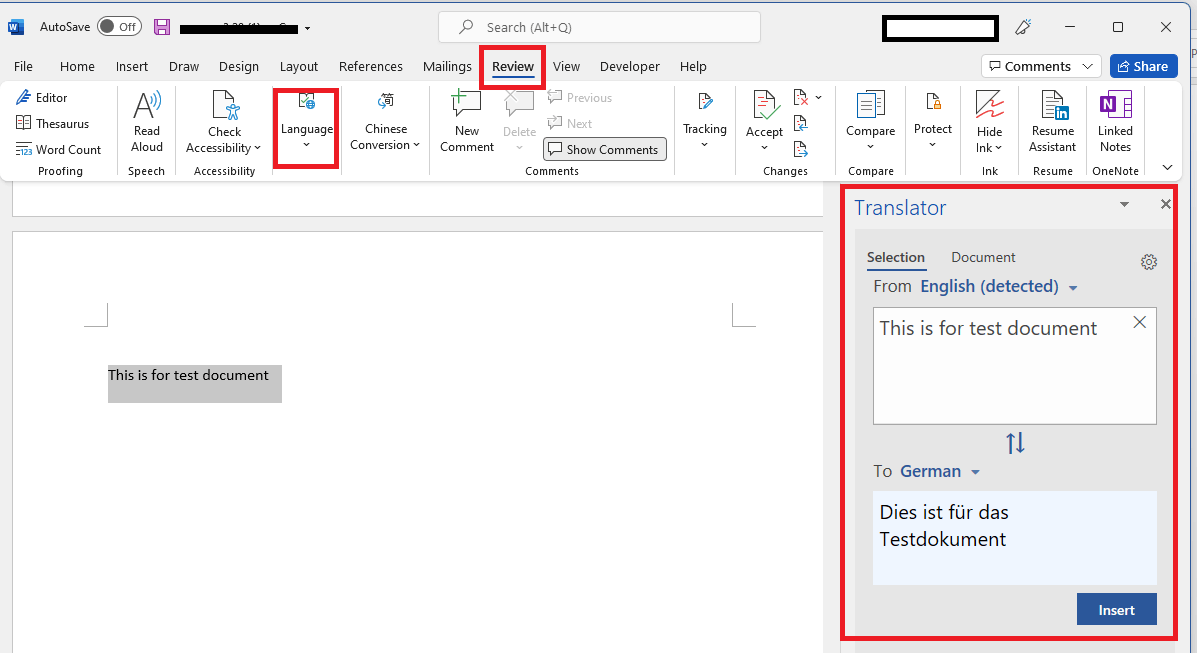Start Read Aloud
Image resolution: width=1197 pixels, height=653 pixels.
(147, 122)
